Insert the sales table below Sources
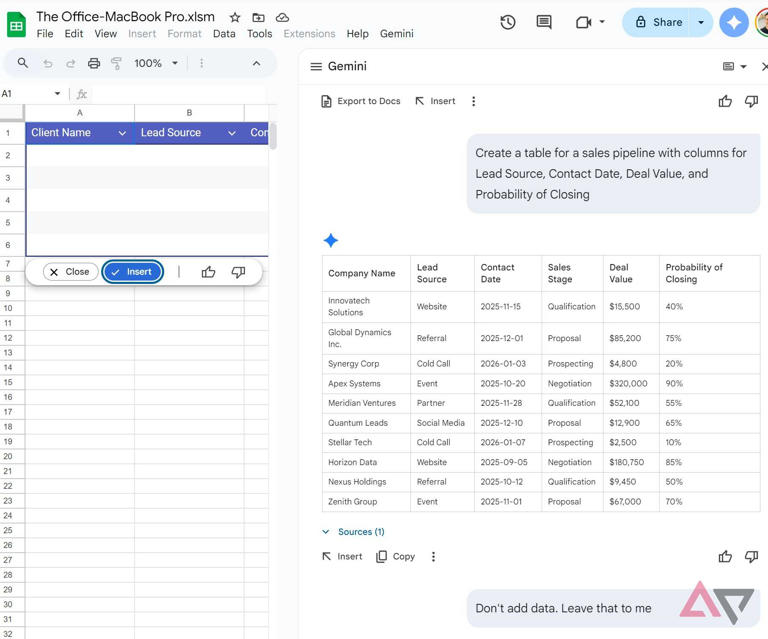 342,556
